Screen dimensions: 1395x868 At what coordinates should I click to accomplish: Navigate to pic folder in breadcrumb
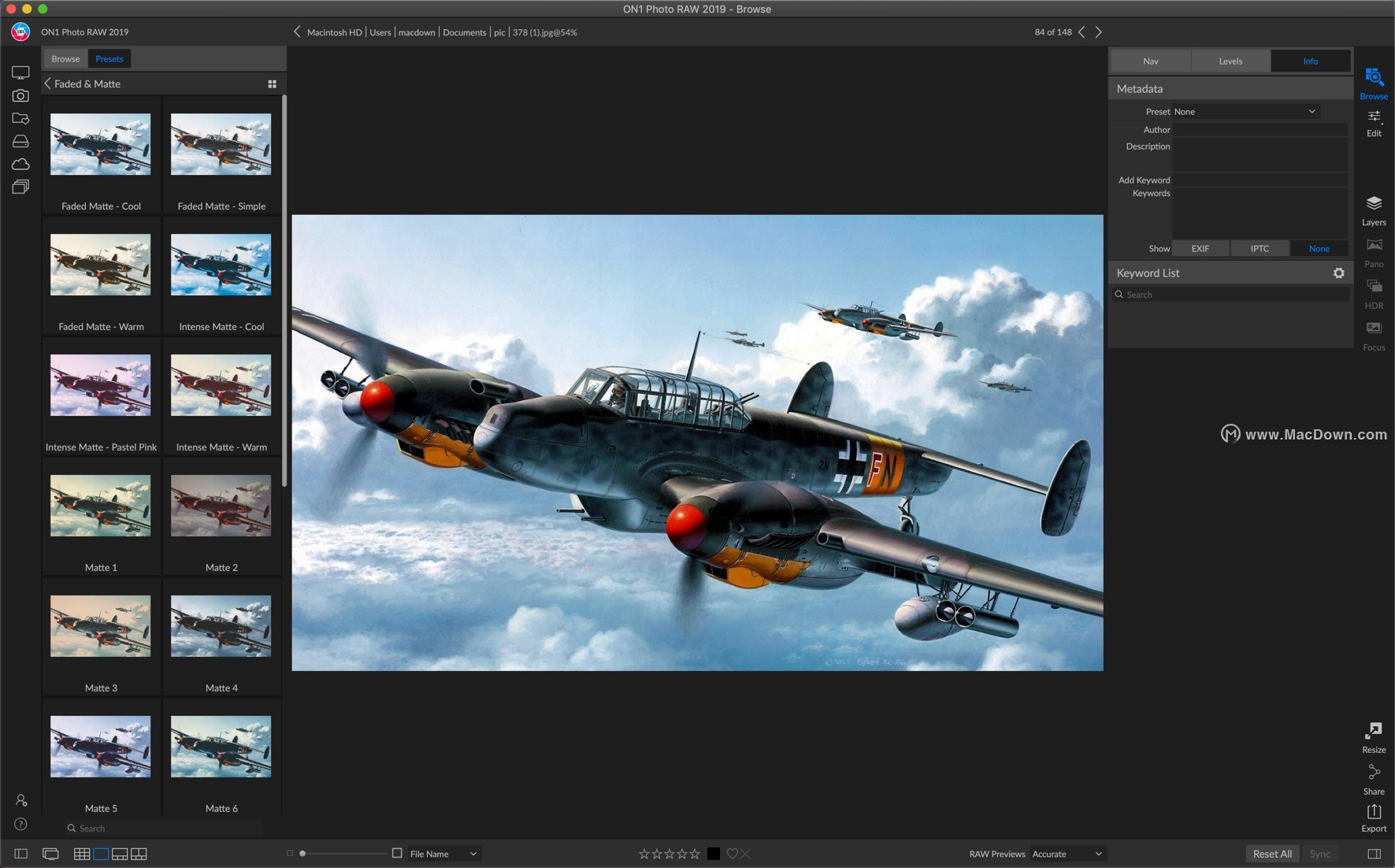click(499, 32)
